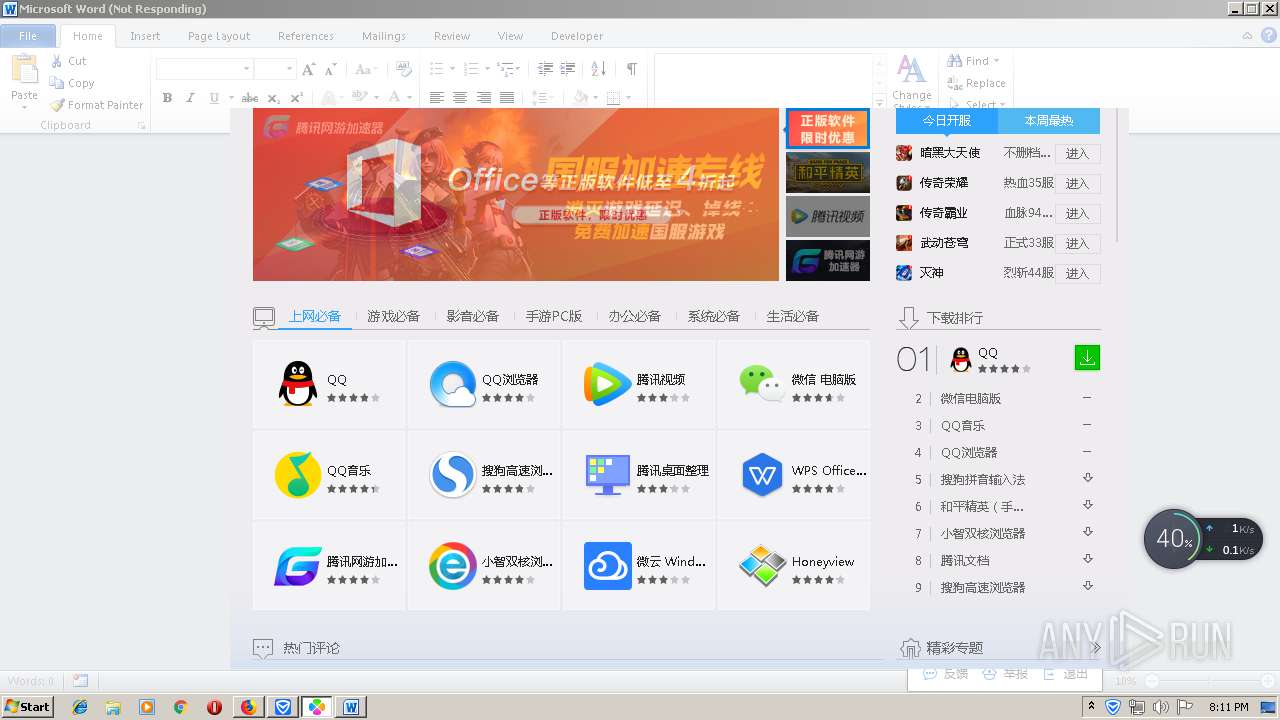Download 和平精英 from ranking list
Screen dimensions: 1280x720
point(1088,505)
